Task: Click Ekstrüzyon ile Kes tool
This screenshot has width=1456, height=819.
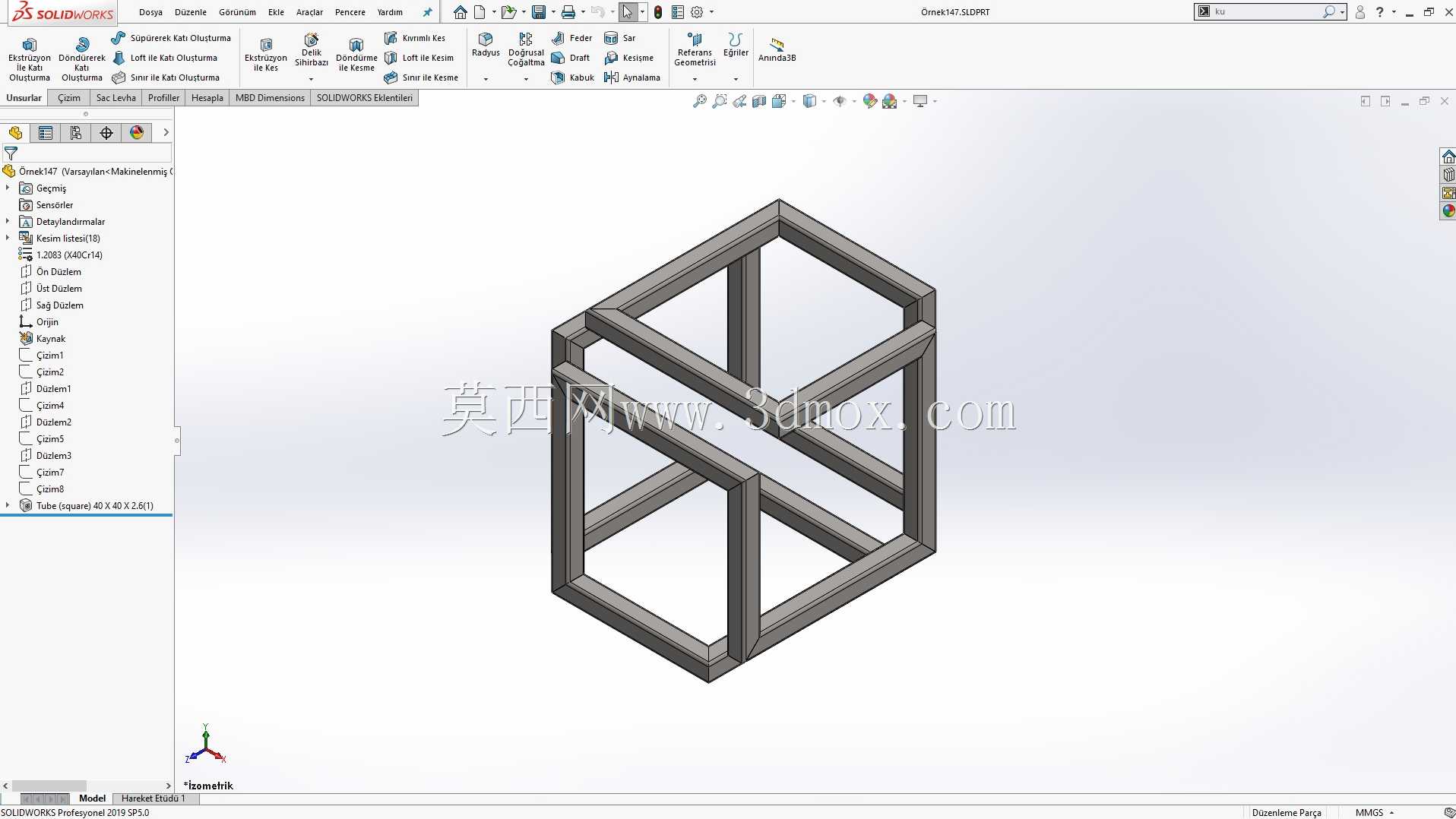Action: tap(266, 55)
